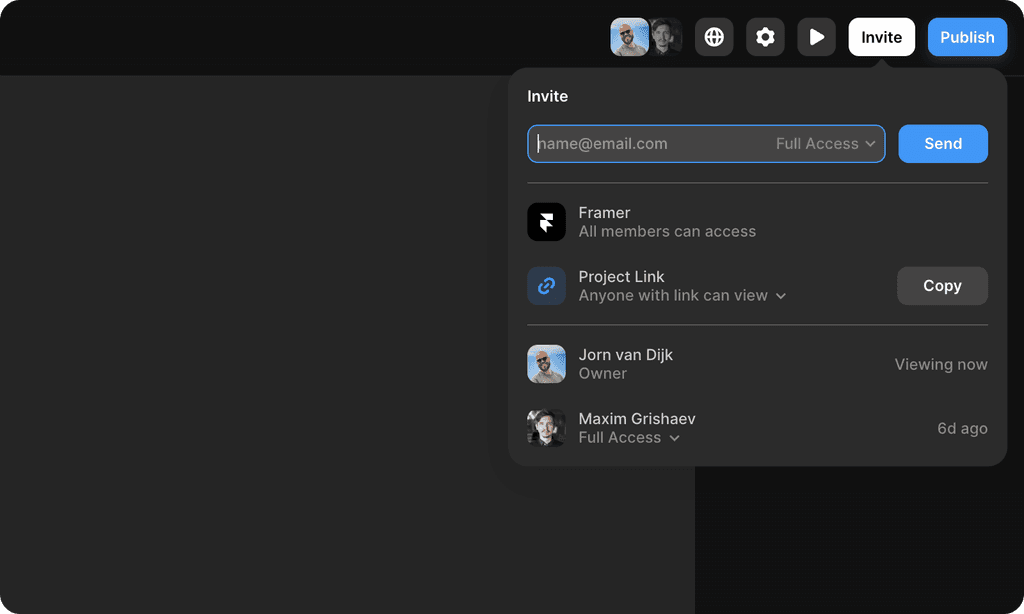Click the second collaborator avatar in the toolbar

pos(665,36)
